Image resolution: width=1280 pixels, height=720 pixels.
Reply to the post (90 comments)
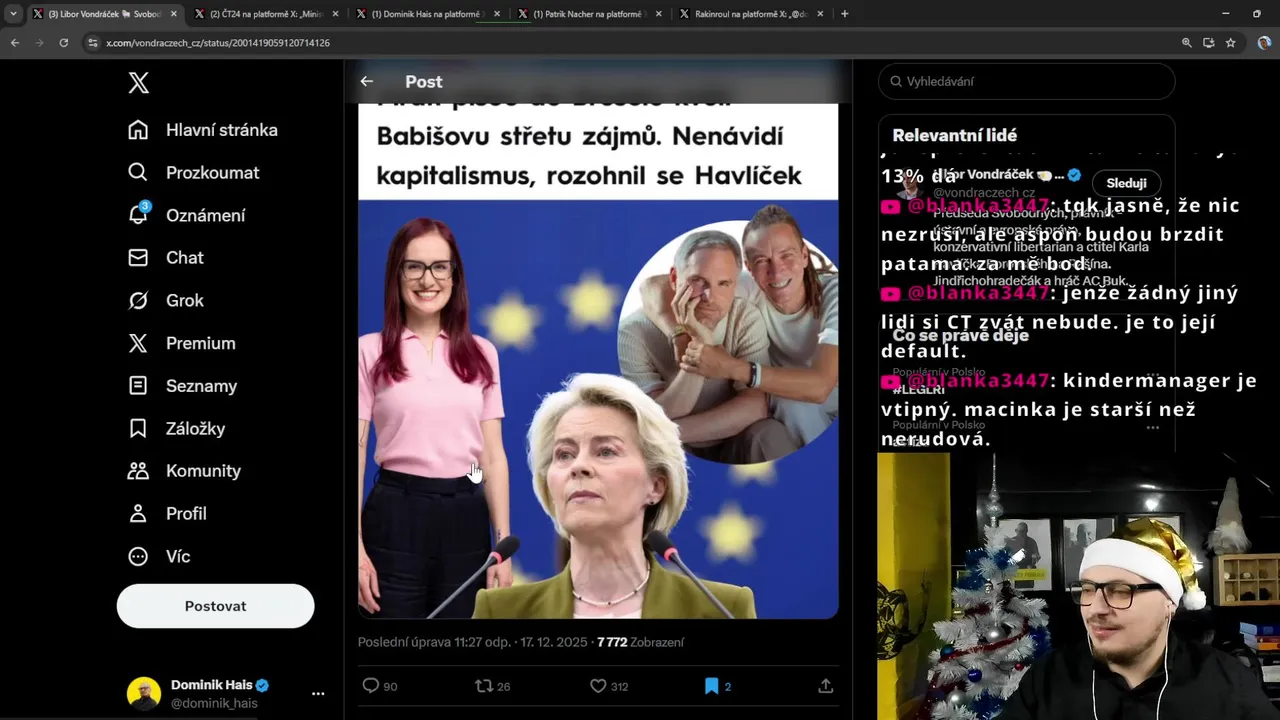tap(379, 686)
